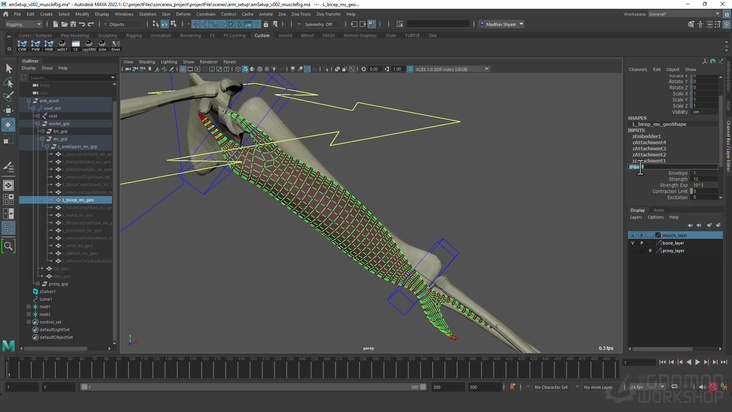
Task: Select zAttachment4 in INPUTS list
Action: coord(649,142)
